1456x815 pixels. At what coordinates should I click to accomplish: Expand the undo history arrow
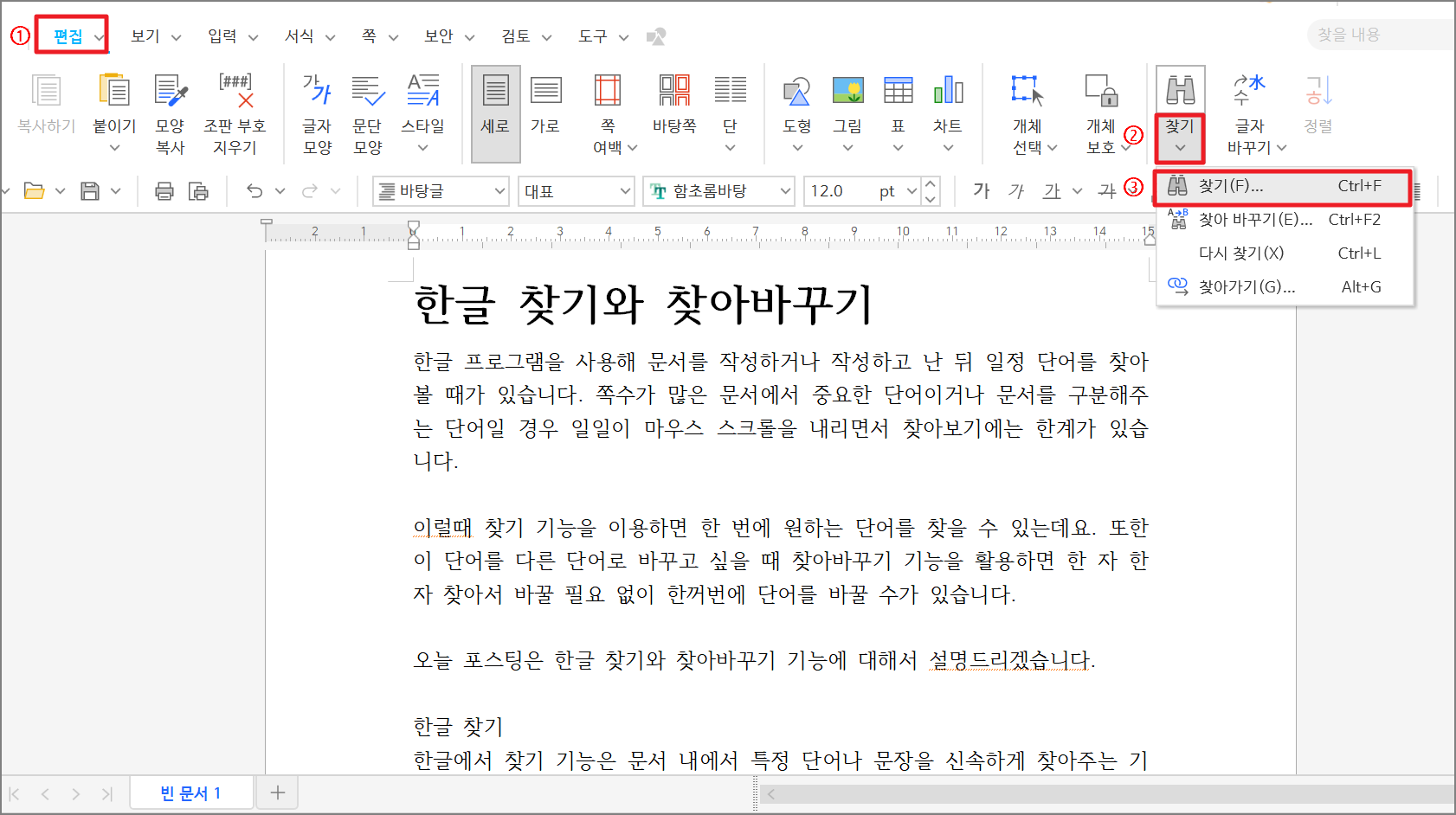[280, 191]
